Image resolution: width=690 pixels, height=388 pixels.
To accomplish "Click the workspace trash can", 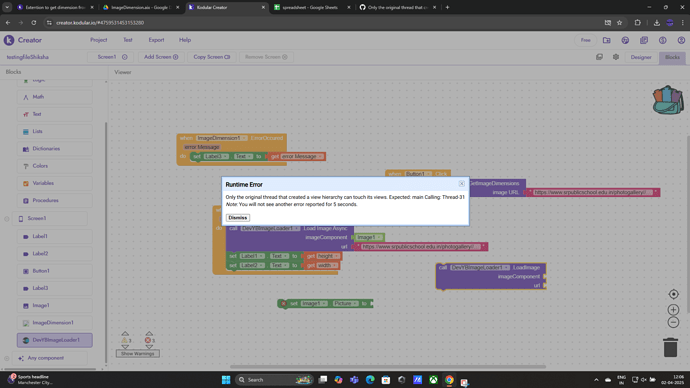I will pyautogui.click(x=670, y=347).
